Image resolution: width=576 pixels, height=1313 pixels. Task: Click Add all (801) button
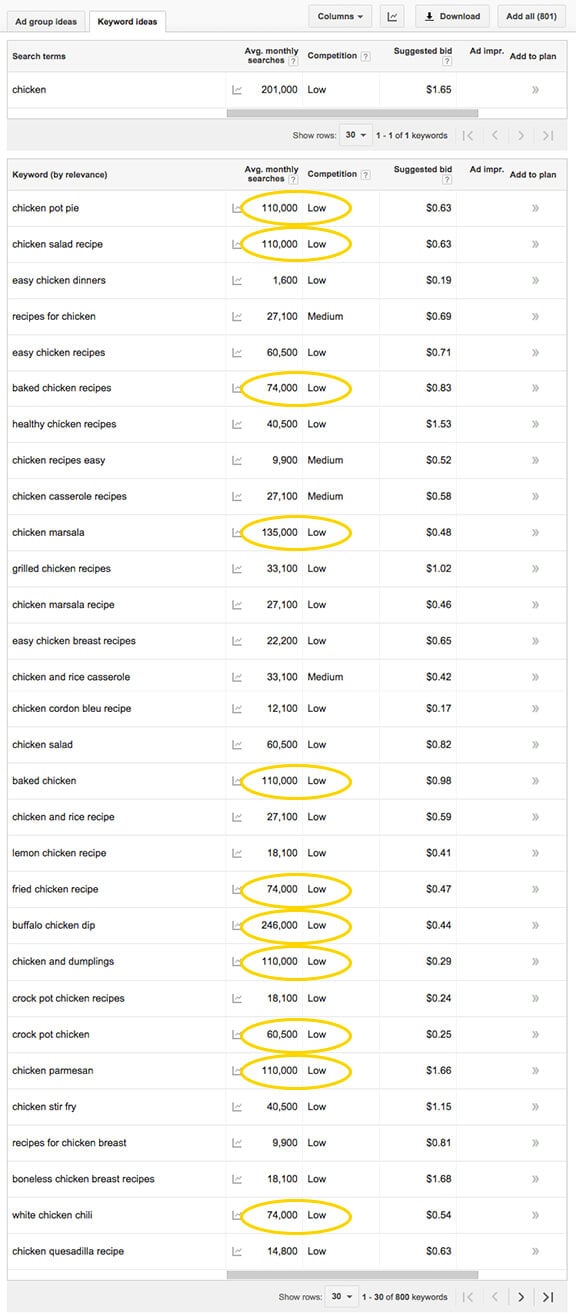532,16
